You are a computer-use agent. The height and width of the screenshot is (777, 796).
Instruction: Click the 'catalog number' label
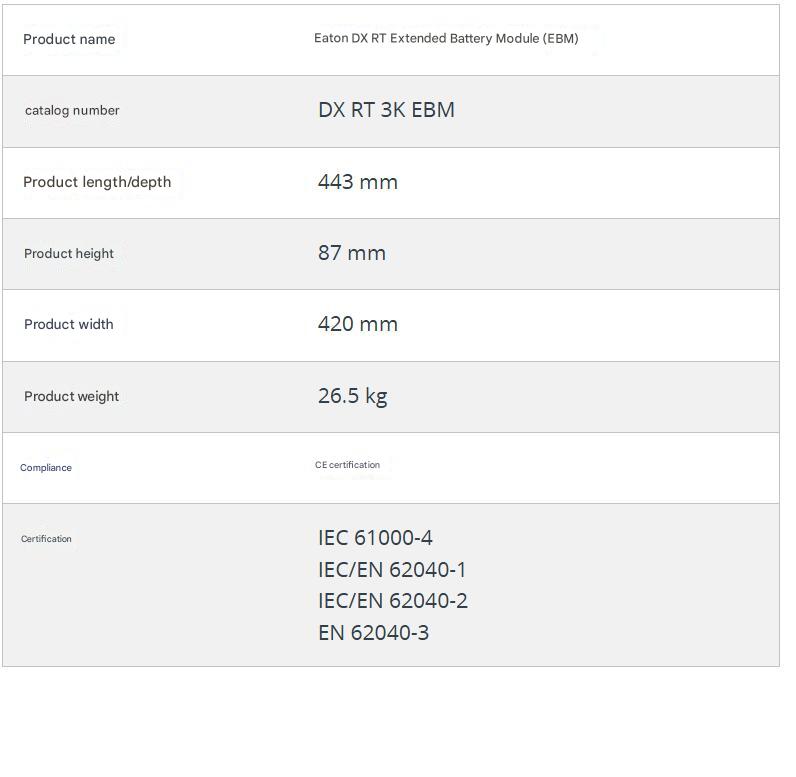pyautogui.click(x=72, y=110)
